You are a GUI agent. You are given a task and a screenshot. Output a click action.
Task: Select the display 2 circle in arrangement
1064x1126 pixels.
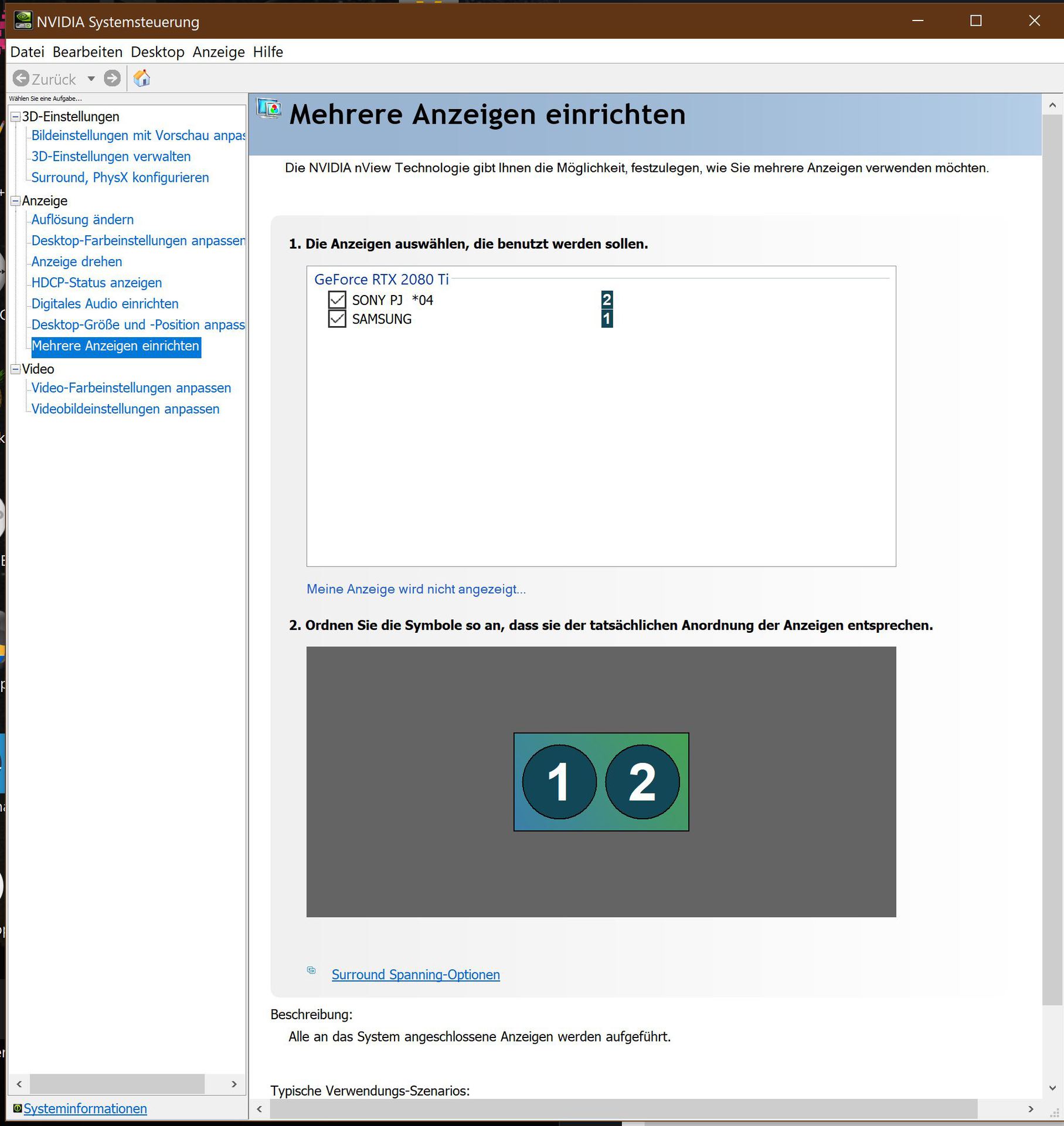pos(643,782)
